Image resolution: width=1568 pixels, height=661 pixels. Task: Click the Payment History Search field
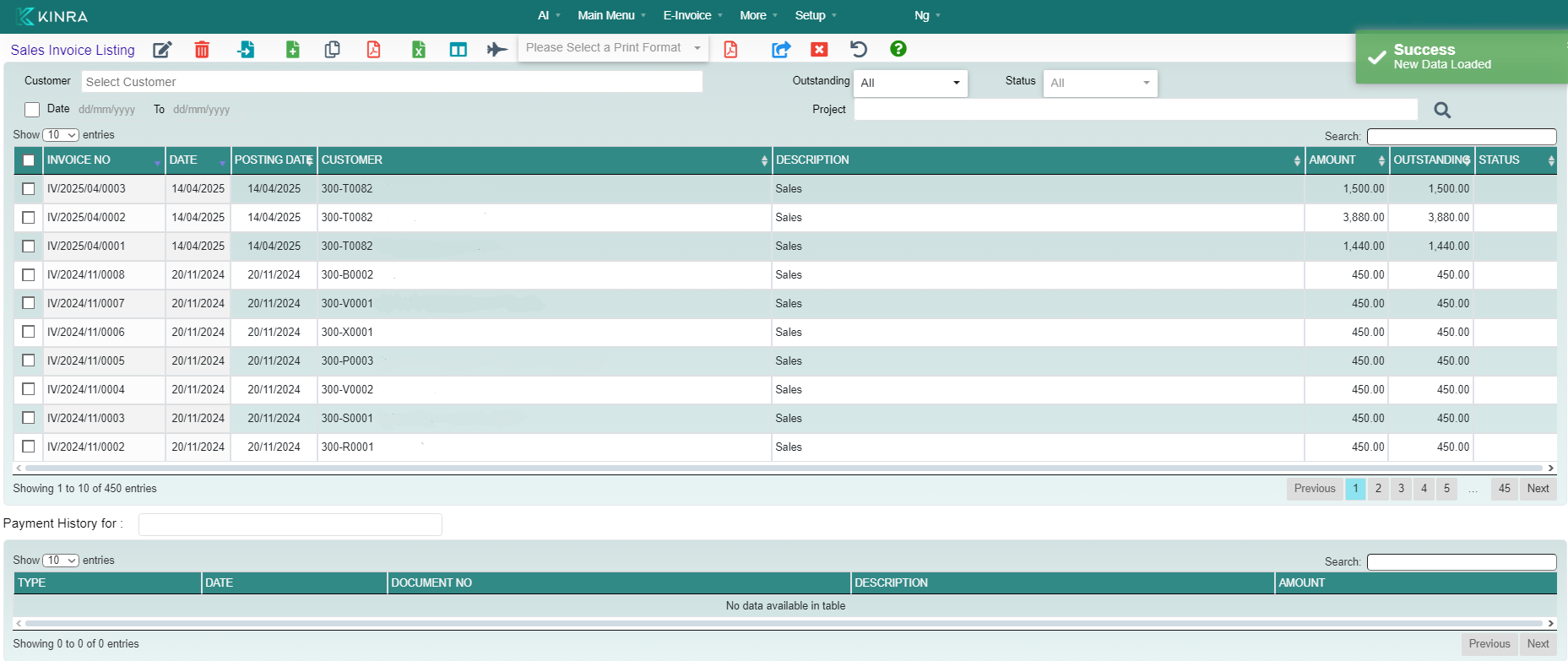[x=1462, y=562]
